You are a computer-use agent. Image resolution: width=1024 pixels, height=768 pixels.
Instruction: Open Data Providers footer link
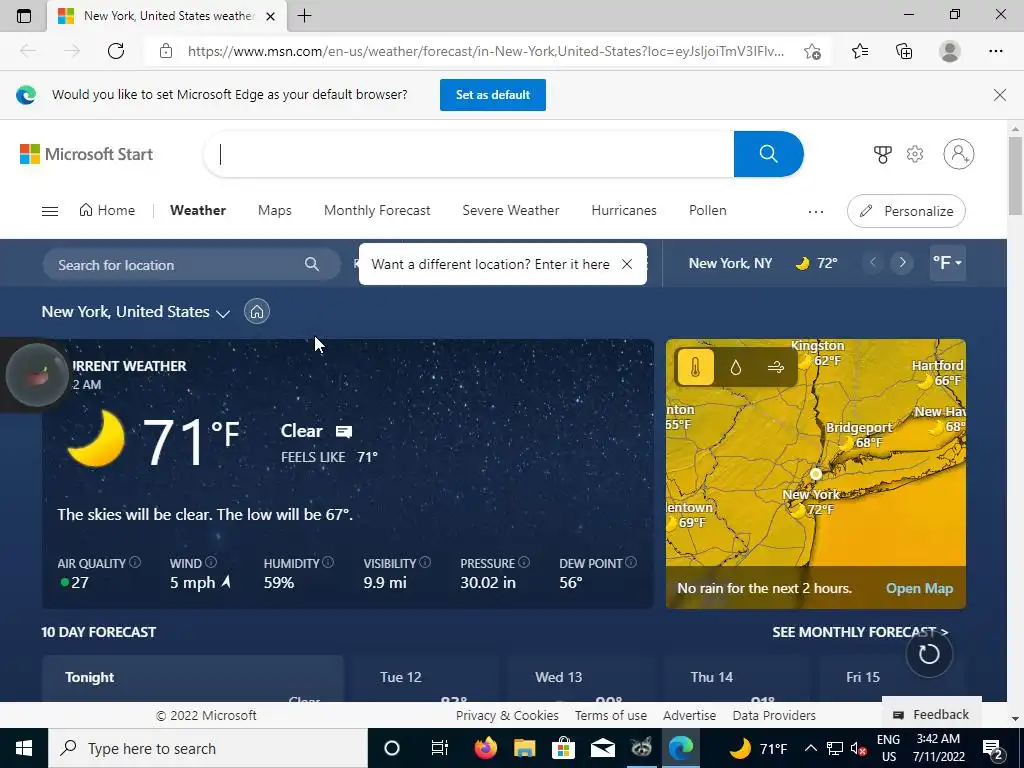pos(774,715)
